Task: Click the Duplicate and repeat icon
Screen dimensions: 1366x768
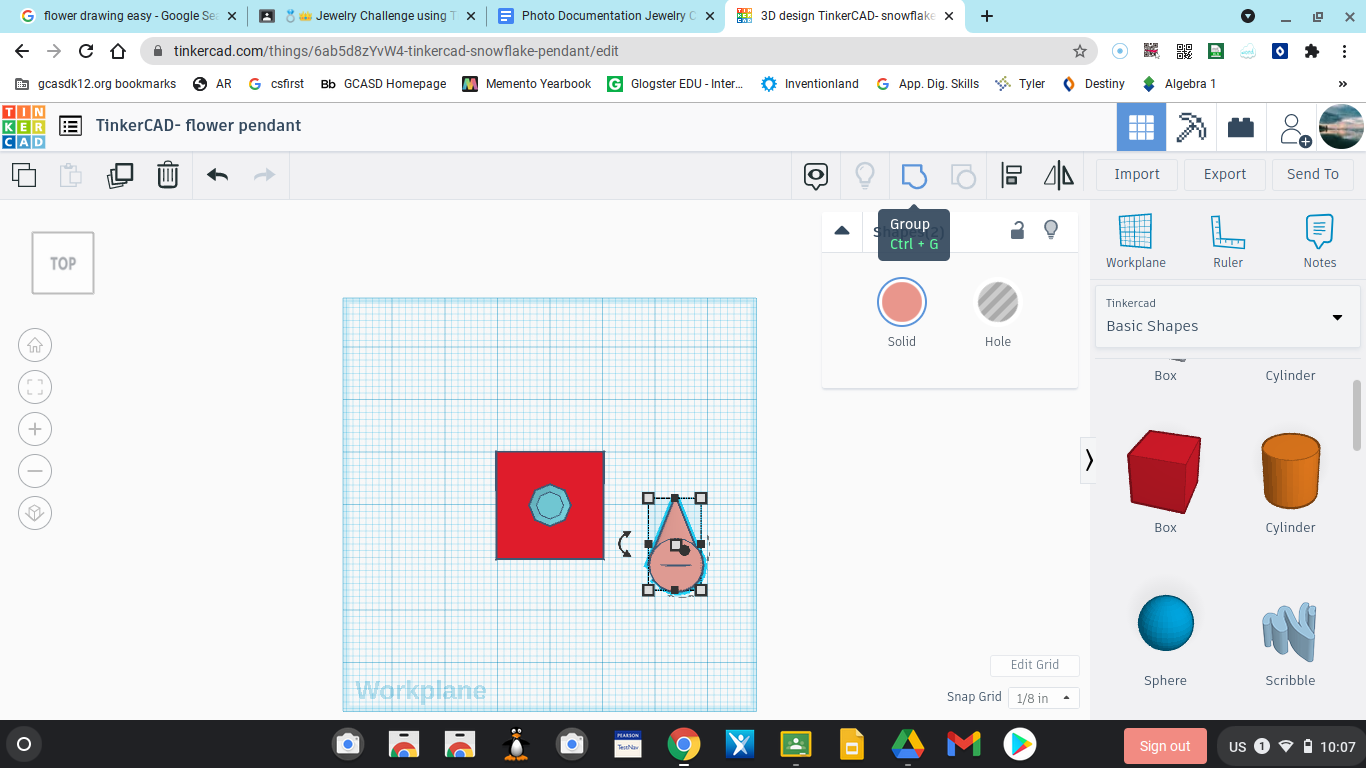Action: point(119,175)
